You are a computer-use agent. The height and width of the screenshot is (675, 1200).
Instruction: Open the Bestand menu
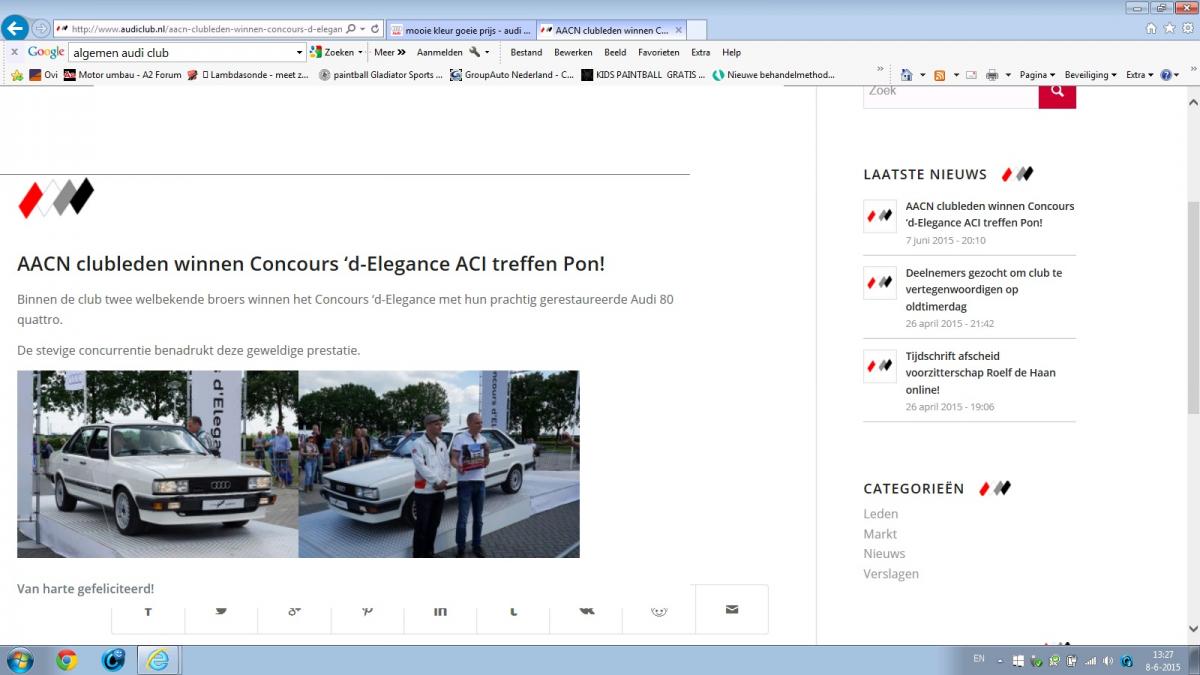(526, 52)
